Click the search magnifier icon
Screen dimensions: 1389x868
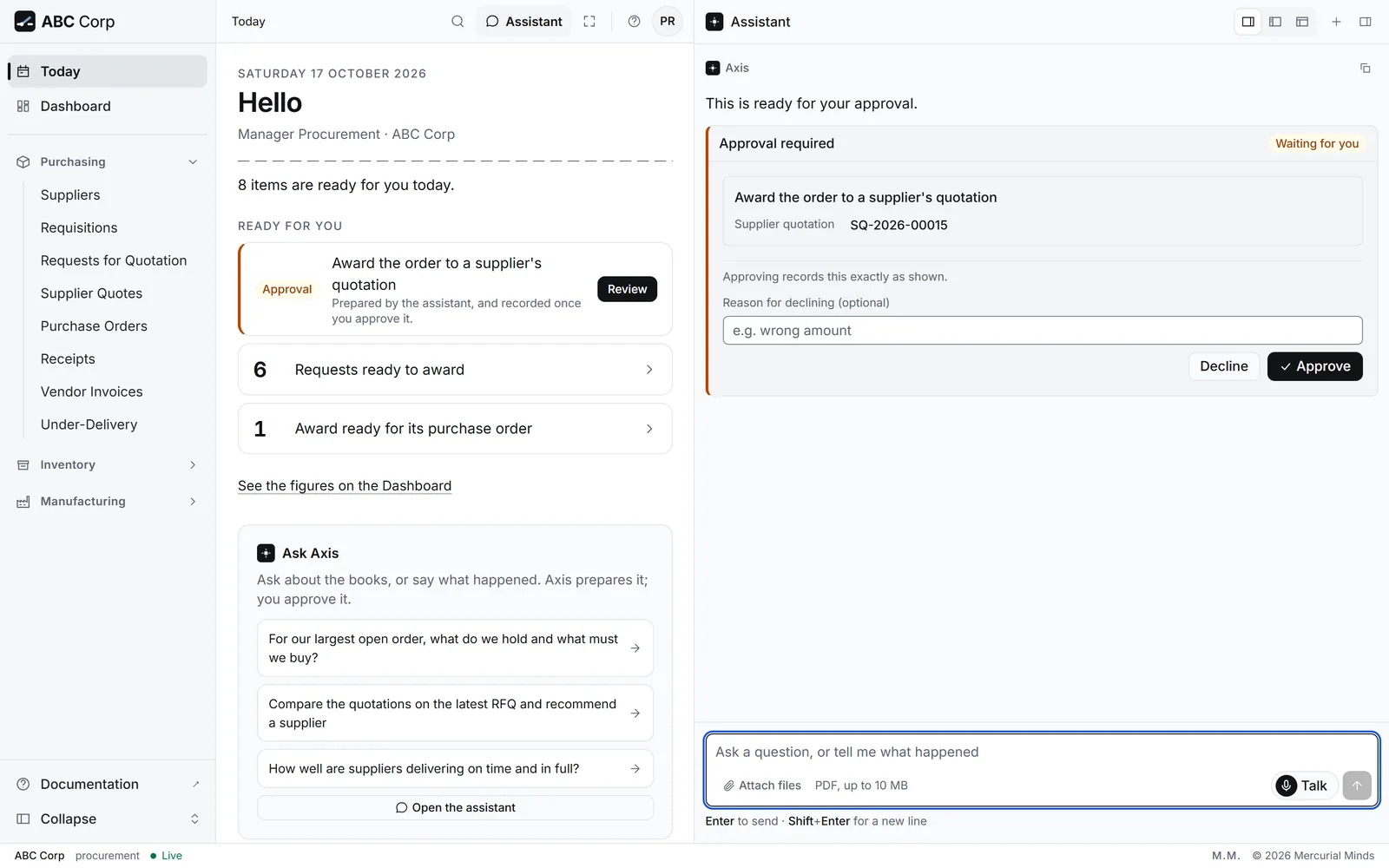tap(458, 22)
